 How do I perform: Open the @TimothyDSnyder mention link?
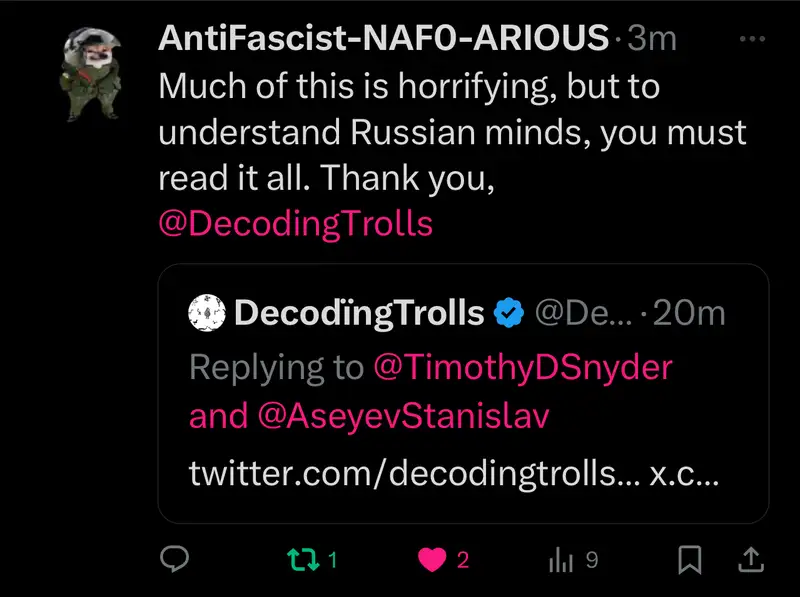[522, 366]
